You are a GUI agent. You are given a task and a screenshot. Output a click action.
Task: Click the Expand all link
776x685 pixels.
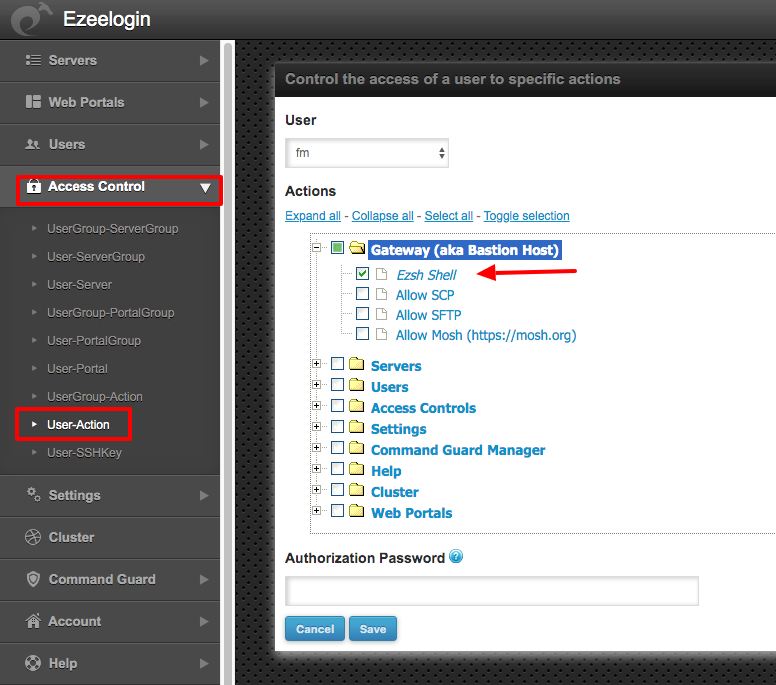pyautogui.click(x=313, y=216)
